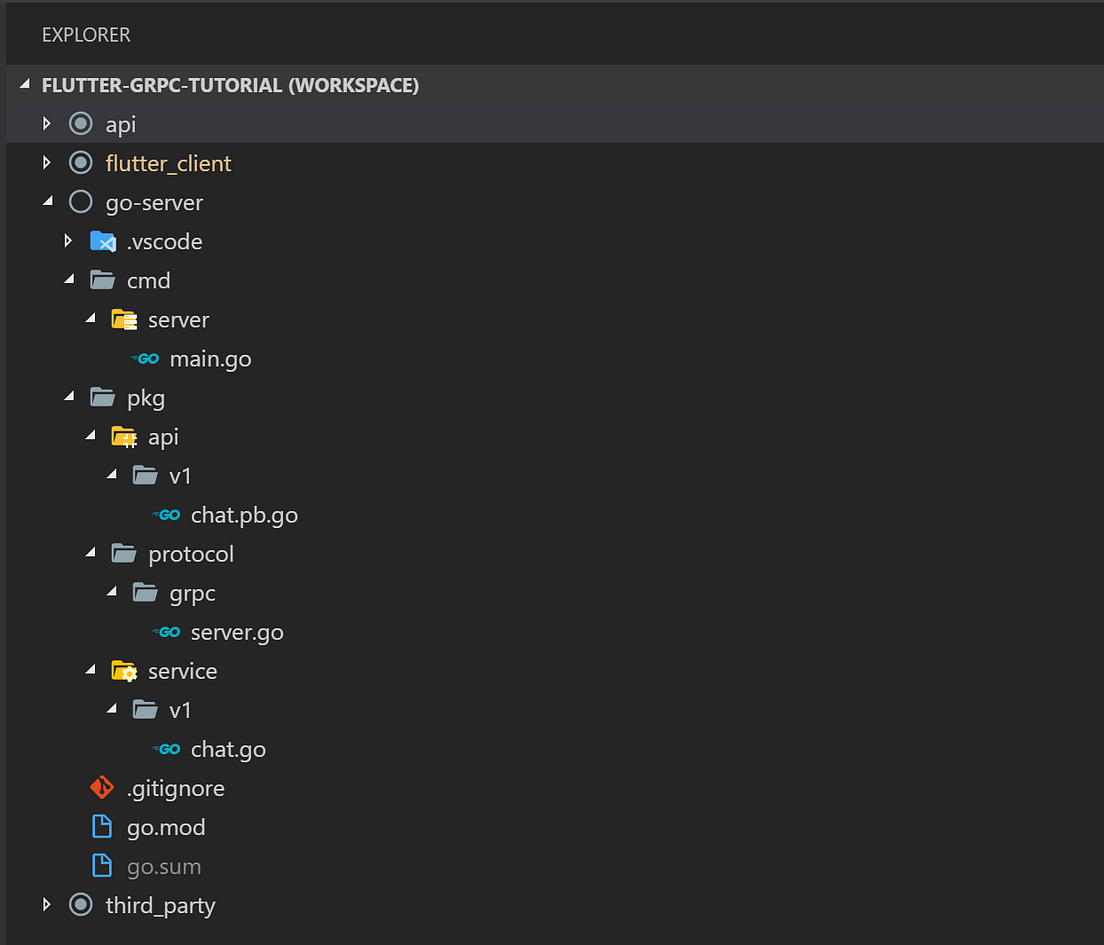This screenshot has height=945, width=1104.
Task: Click the git icon next to .gitignore
Action: click(x=102, y=787)
